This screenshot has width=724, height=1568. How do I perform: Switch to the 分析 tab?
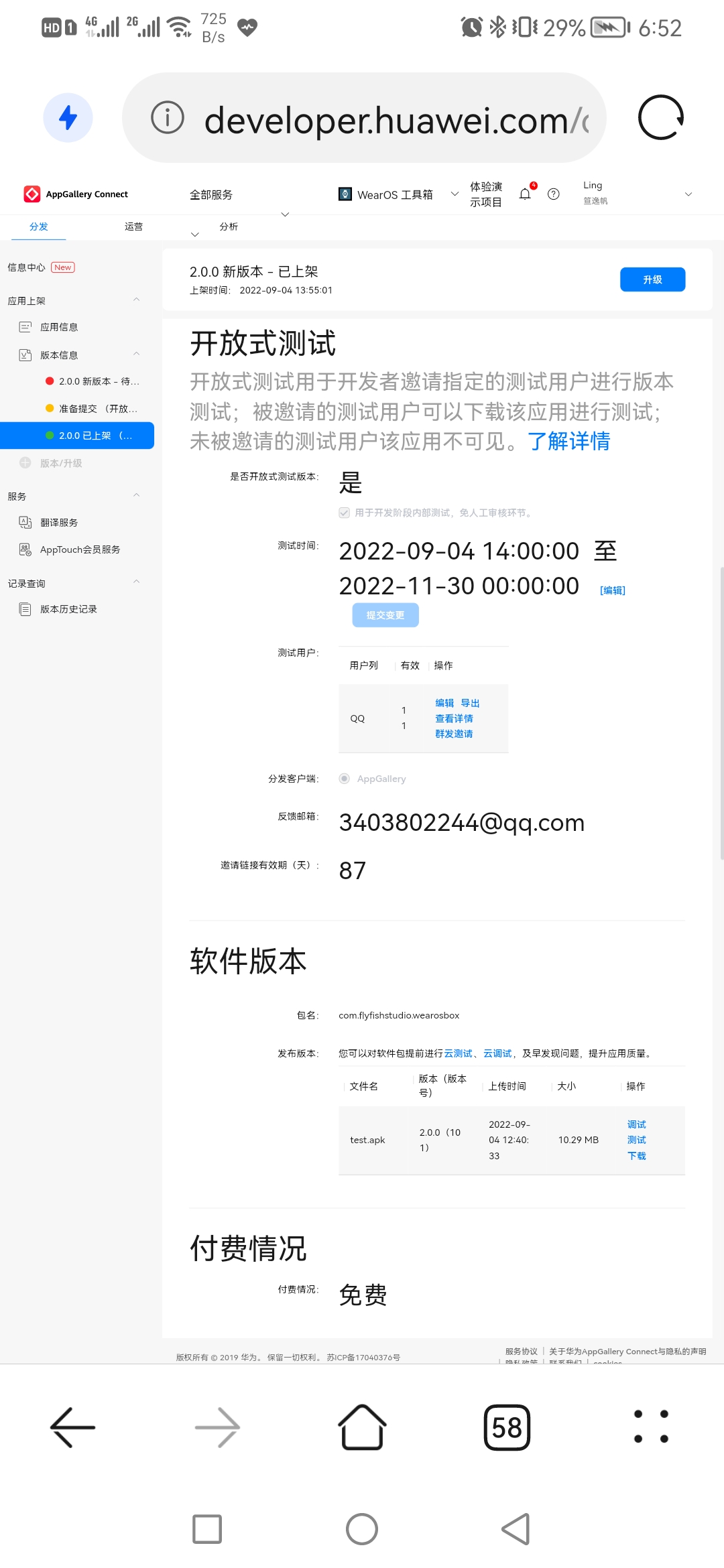(x=229, y=226)
